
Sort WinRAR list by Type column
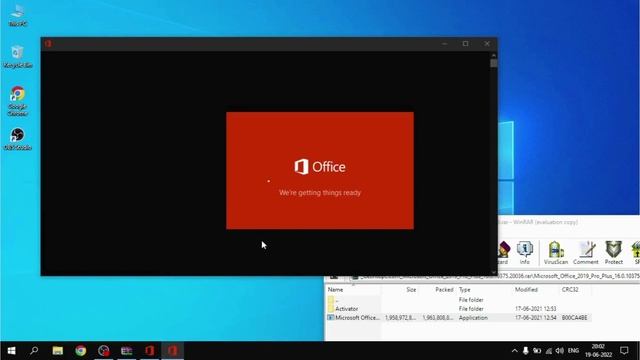484,290
